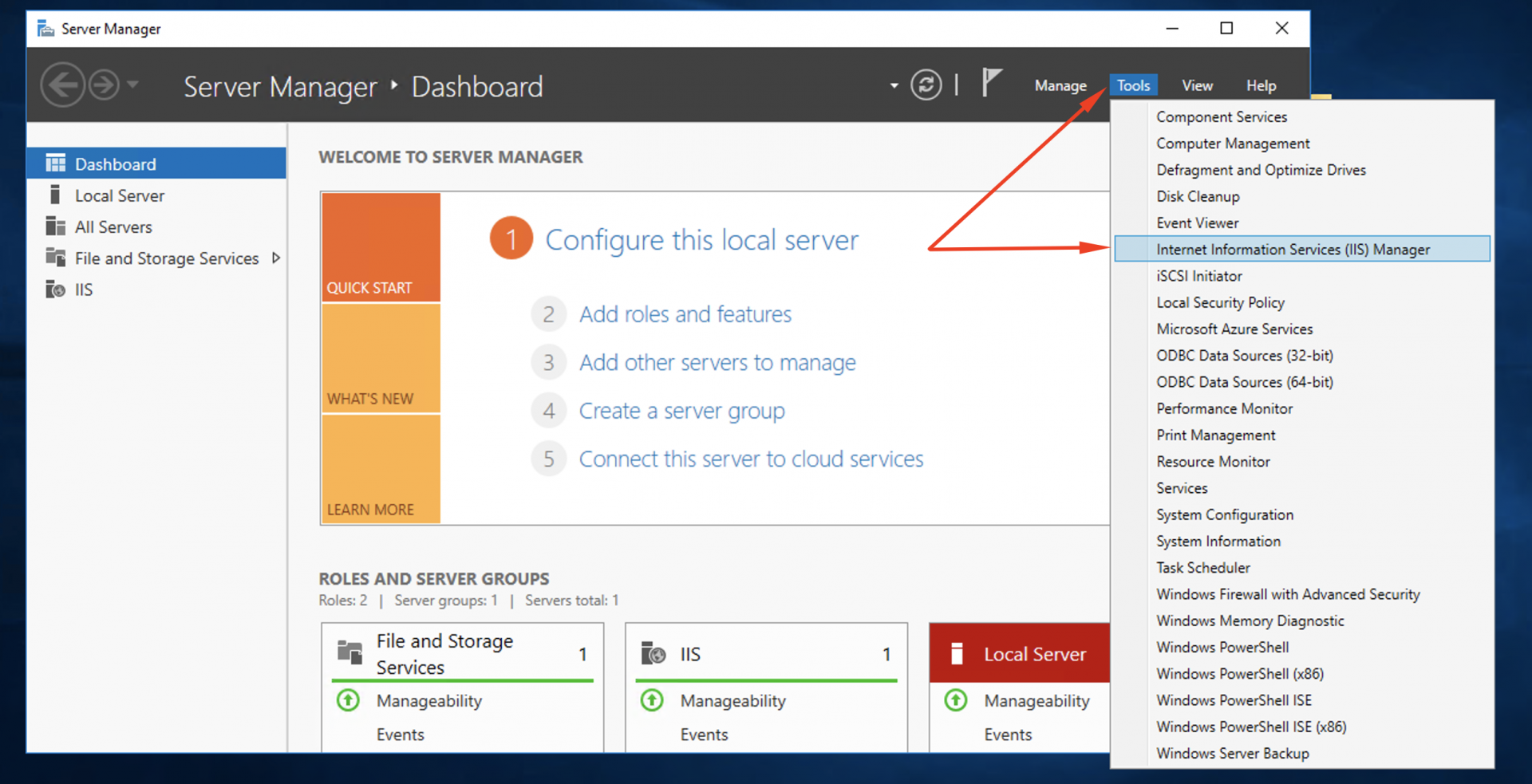The width and height of the screenshot is (1532, 784).
Task: Open the Help menu
Action: point(1261,85)
